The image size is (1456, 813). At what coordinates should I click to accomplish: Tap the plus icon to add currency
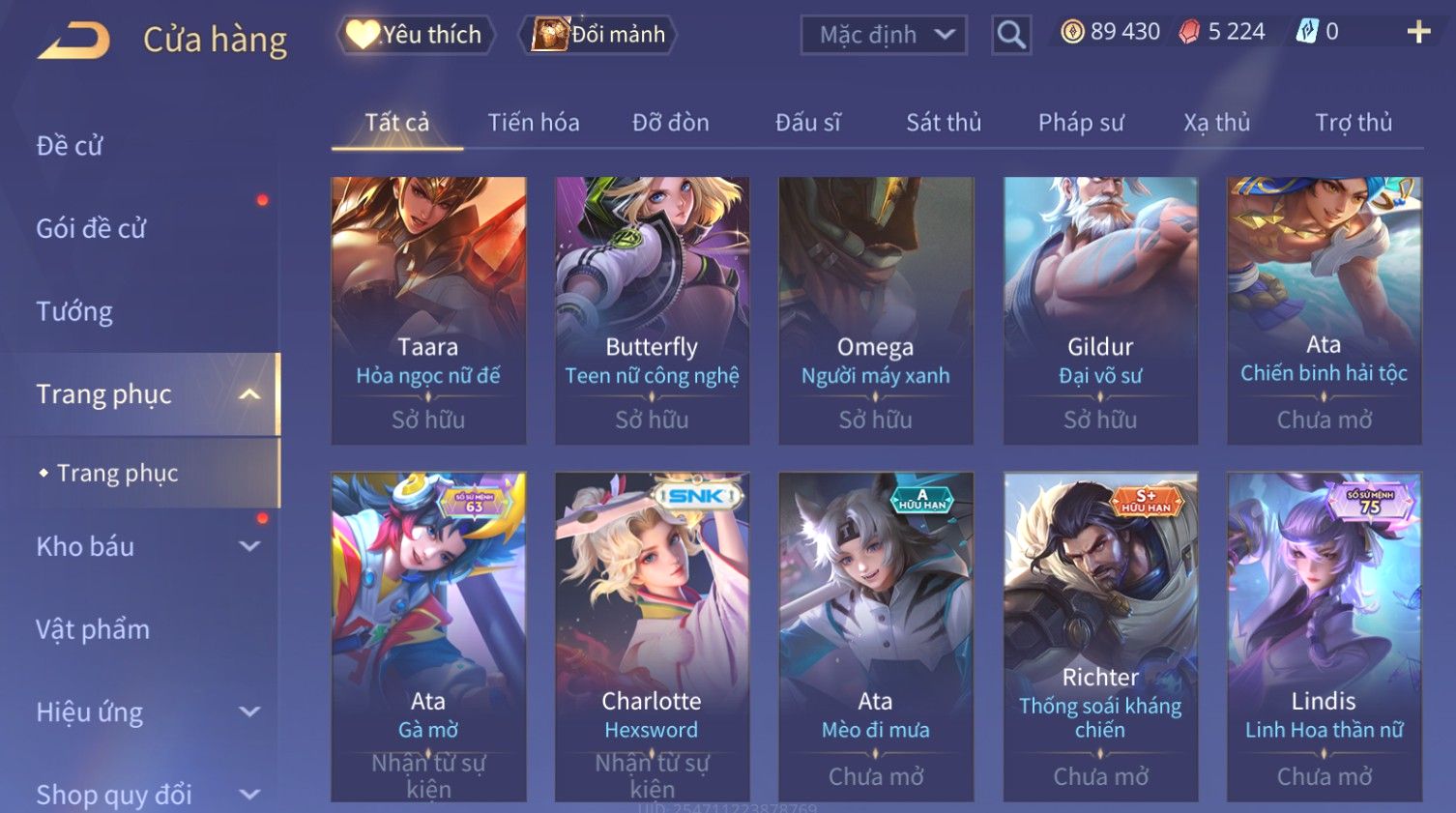point(1418,33)
